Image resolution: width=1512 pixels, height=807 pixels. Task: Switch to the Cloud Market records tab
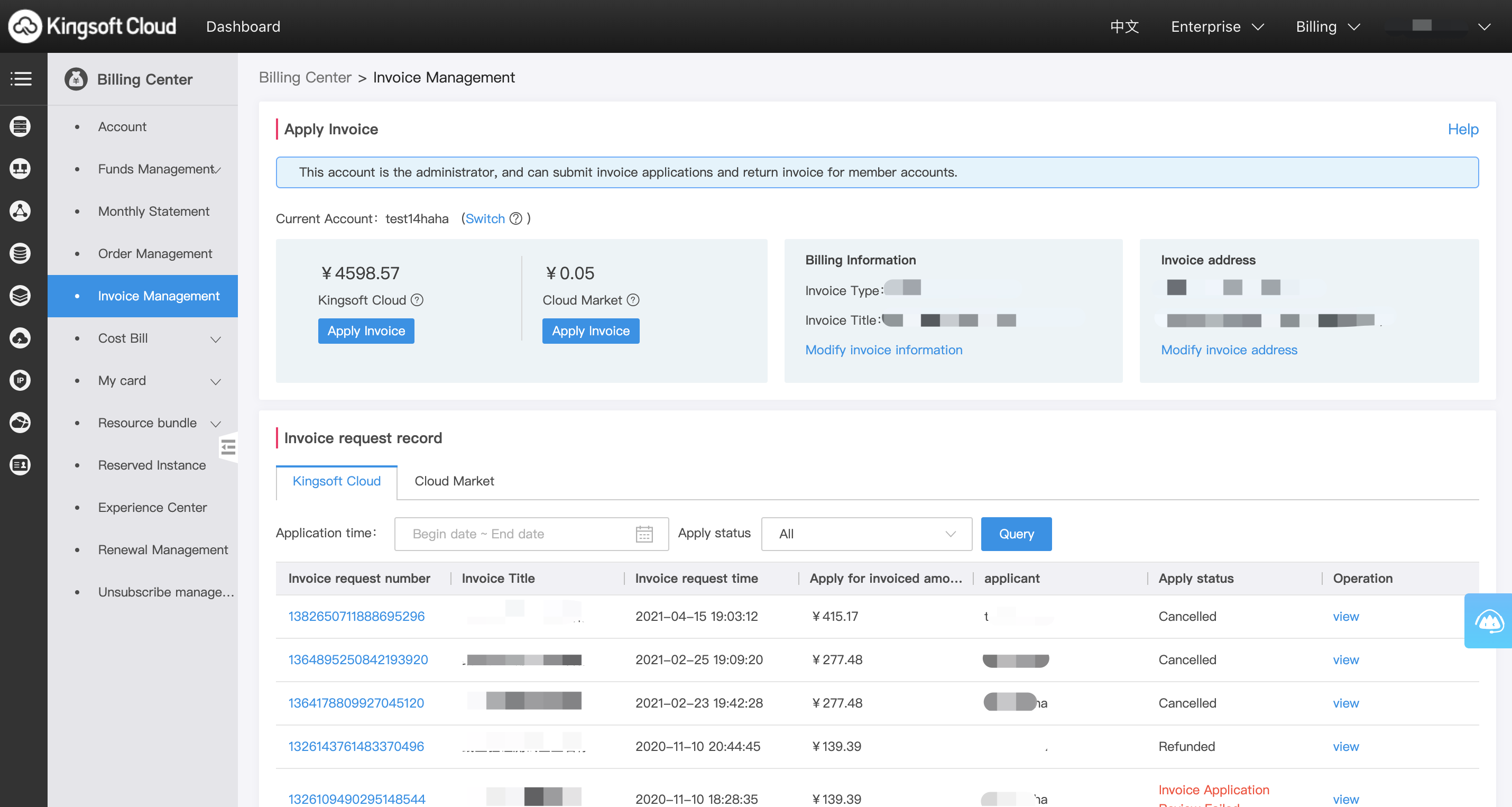click(x=454, y=481)
